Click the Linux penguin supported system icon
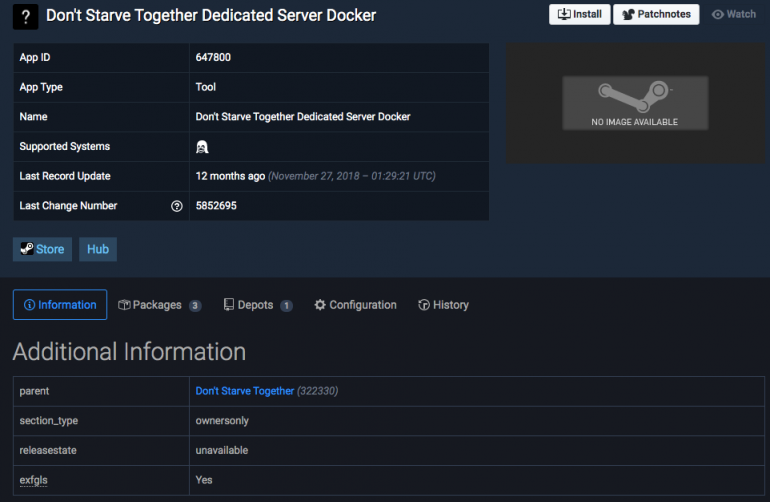This screenshot has width=770, height=502. tap(202, 146)
